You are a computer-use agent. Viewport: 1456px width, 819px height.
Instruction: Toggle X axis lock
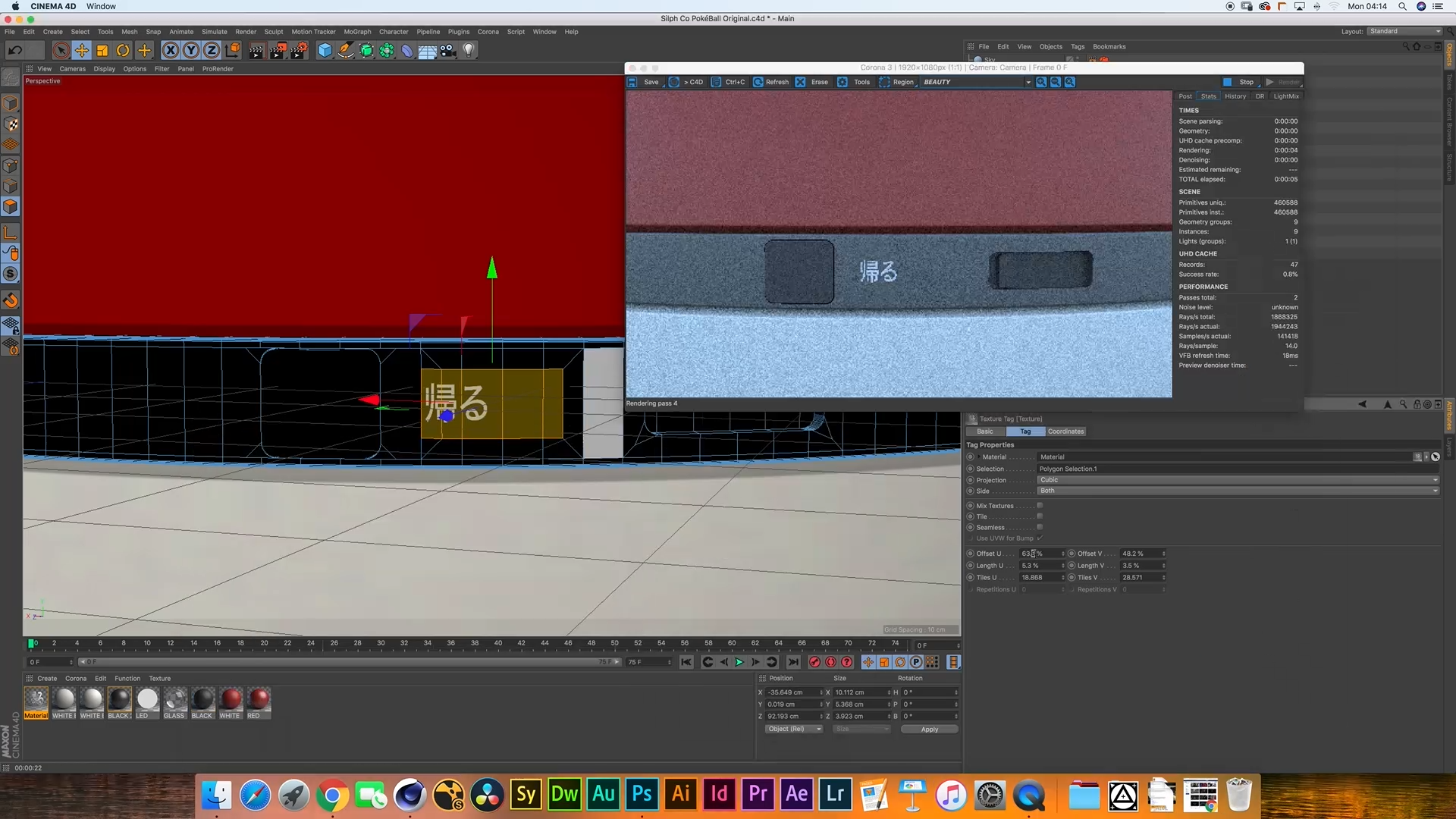pos(171,50)
